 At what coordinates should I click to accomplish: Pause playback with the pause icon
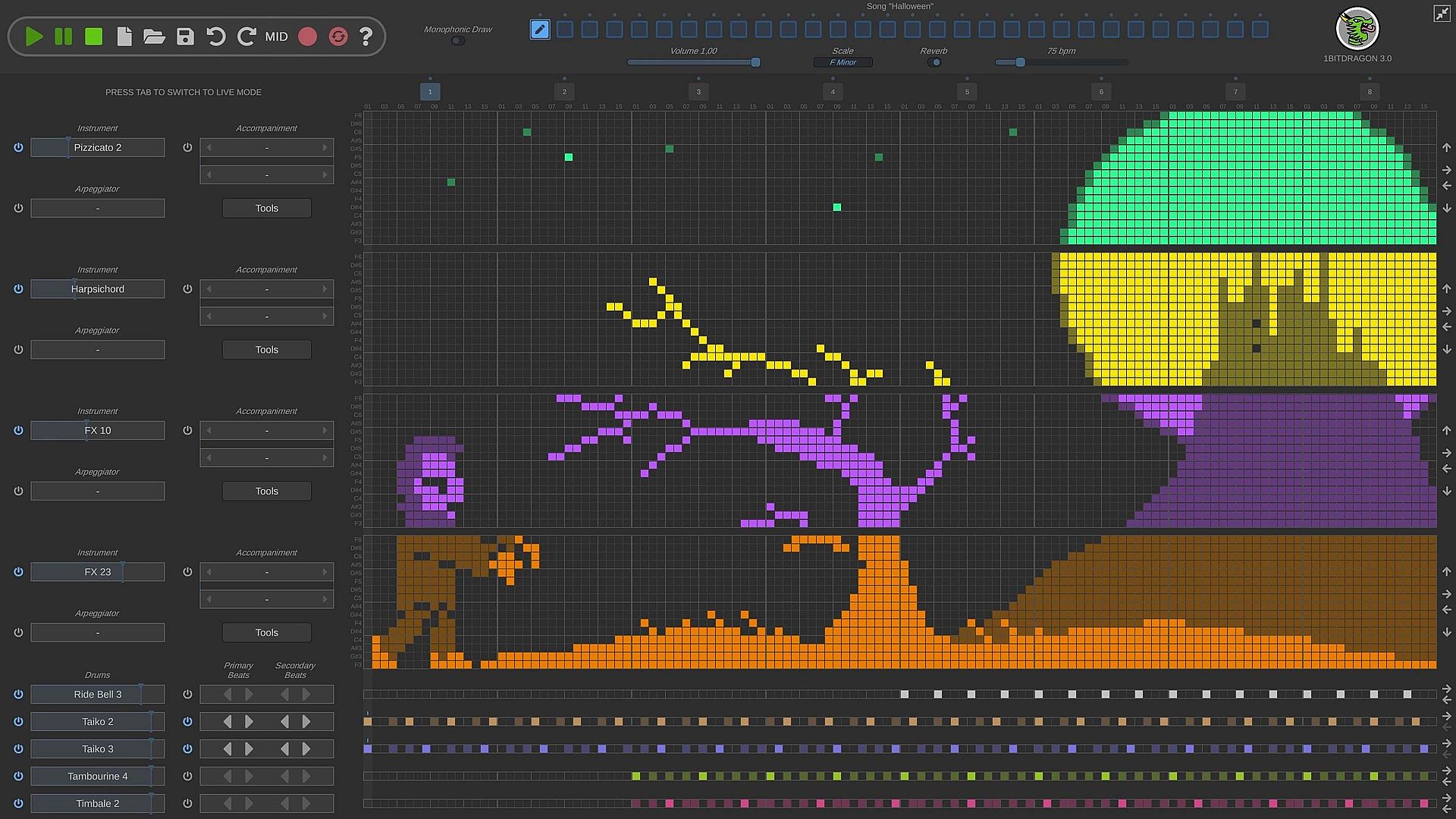(x=64, y=36)
